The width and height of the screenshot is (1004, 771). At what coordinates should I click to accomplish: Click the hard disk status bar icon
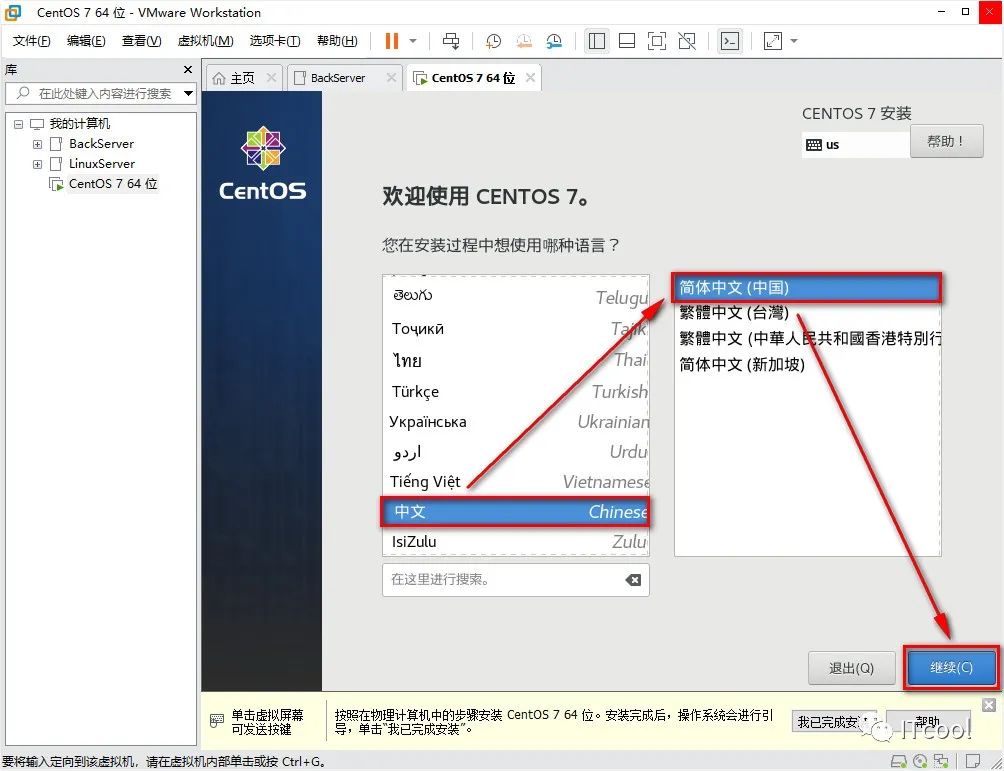pos(899,761)
